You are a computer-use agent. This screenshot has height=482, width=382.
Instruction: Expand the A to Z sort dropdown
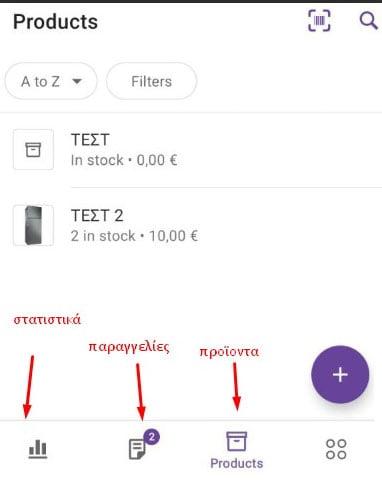coord(51,81)
